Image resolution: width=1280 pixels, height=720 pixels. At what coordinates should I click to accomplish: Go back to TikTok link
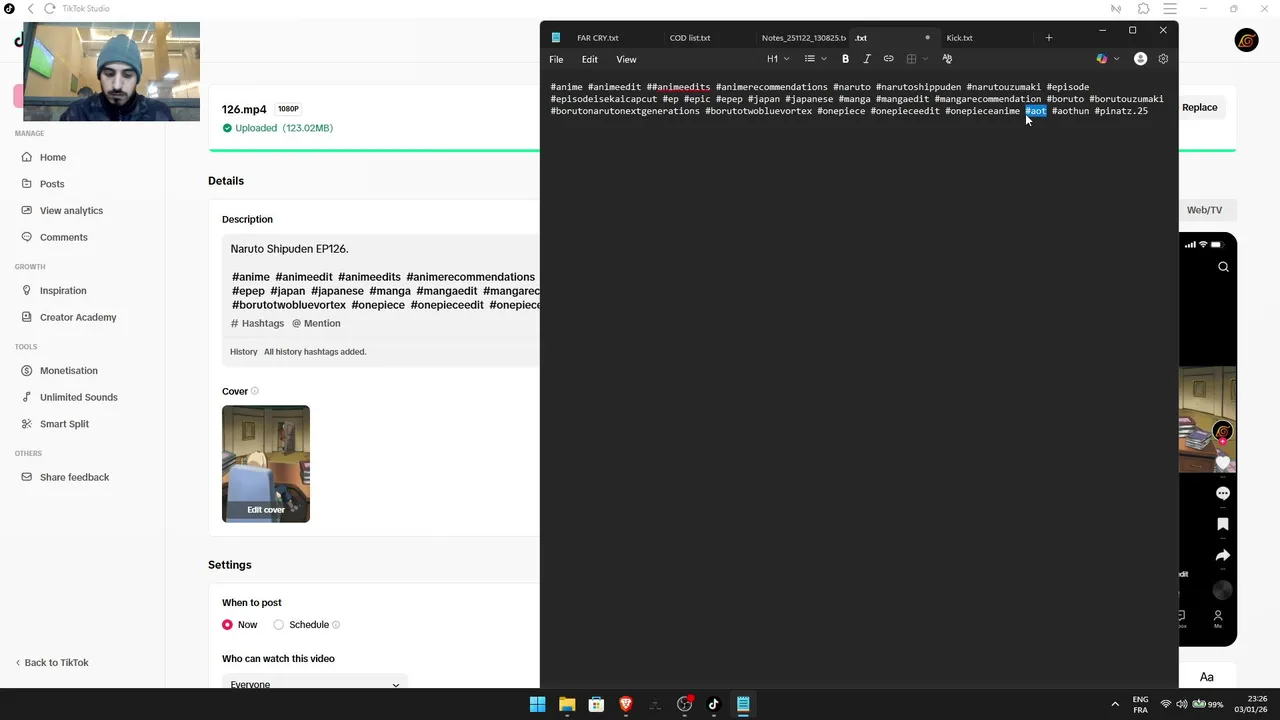(x=52, y=663)
